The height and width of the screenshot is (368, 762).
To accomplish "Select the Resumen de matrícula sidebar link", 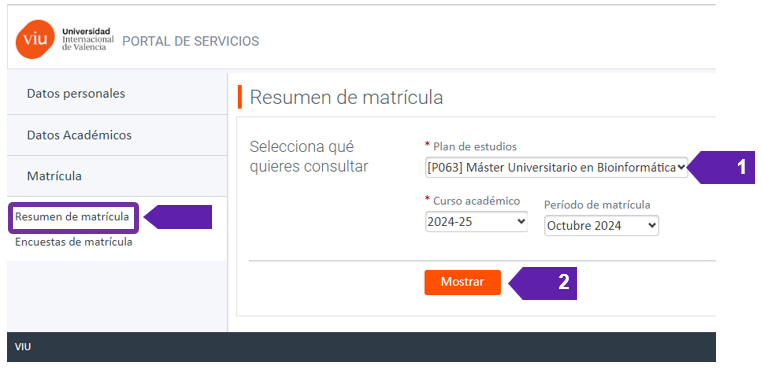I will [72, 217].
